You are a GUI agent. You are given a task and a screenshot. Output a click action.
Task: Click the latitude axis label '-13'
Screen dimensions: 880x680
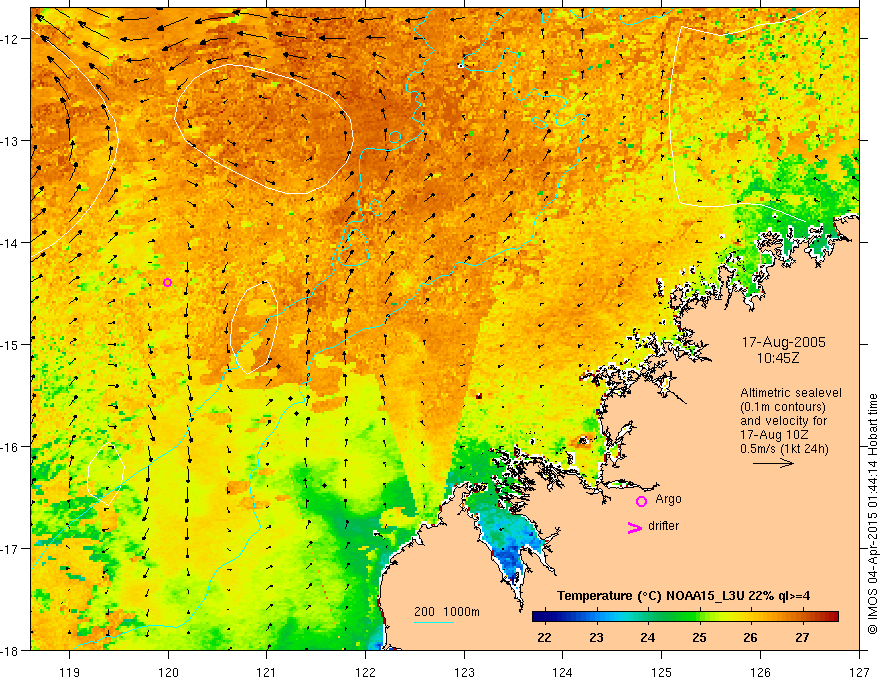12,141
